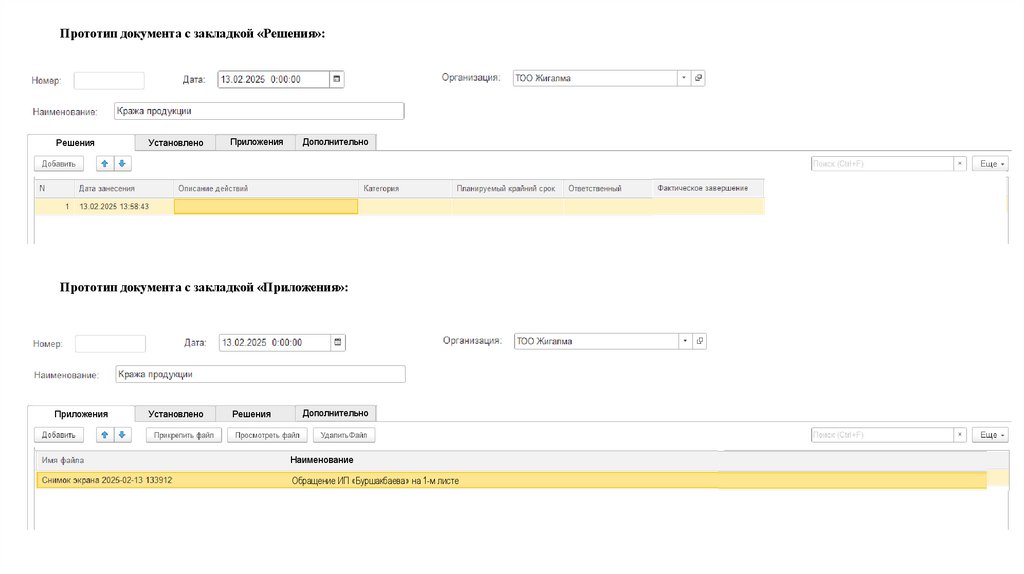Click Категория column header

pos(406,188)
